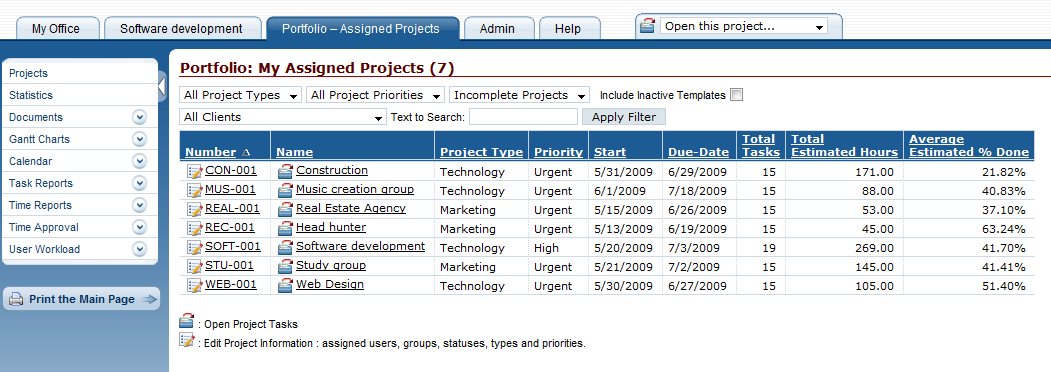Click edit project icon for SOFT-001
1051x372 pixels.
[x=194, y=247]
